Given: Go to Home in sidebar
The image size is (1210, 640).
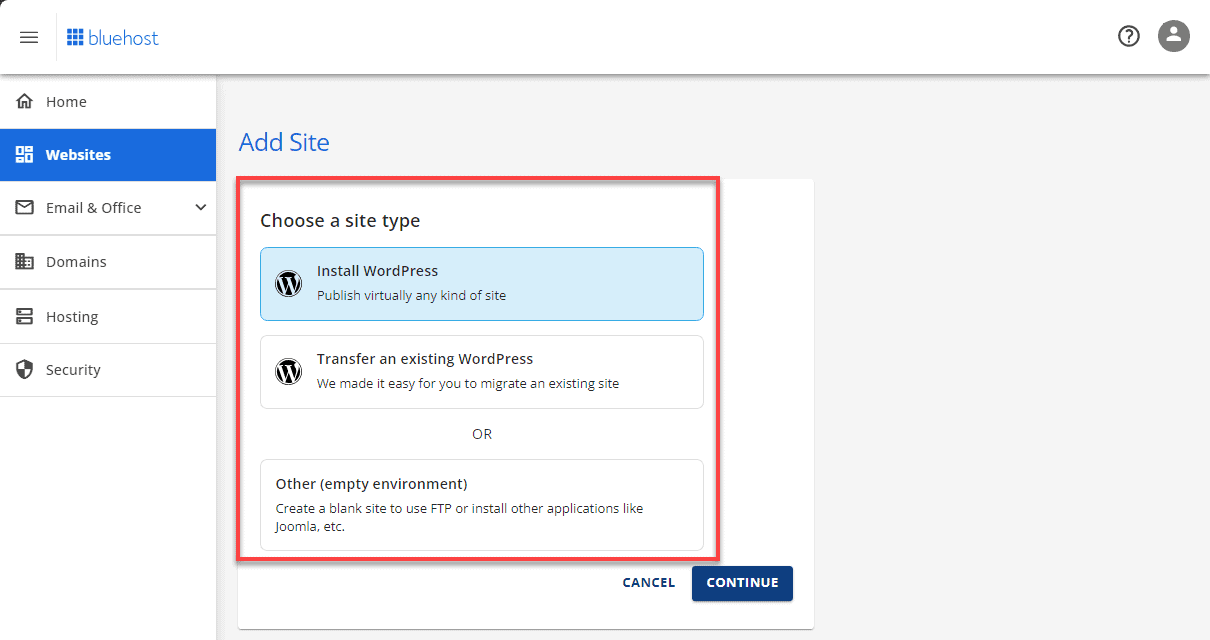Looking at the screenshot, I should pos(108,101).
